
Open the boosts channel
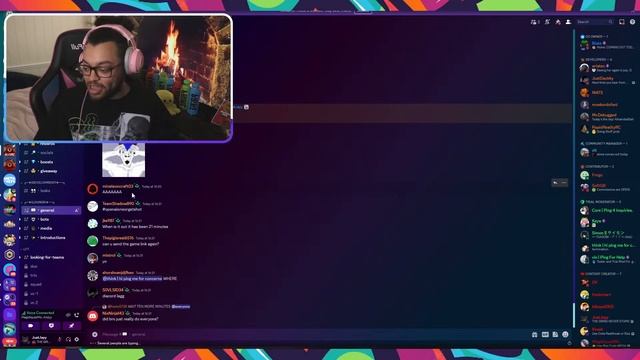tap(47, 162)
